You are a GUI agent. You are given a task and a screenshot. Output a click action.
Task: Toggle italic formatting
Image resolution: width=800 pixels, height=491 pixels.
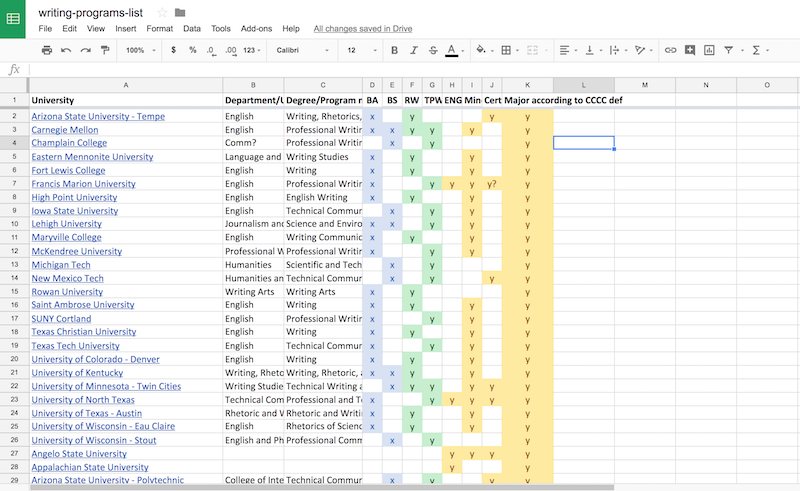tap(414, 50)
